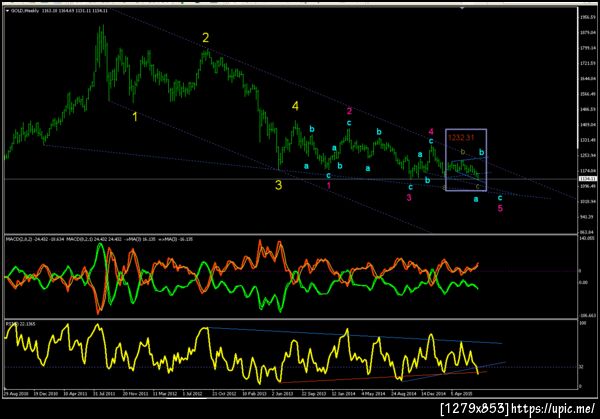Select the yellow wave label 3

[279, 185]
